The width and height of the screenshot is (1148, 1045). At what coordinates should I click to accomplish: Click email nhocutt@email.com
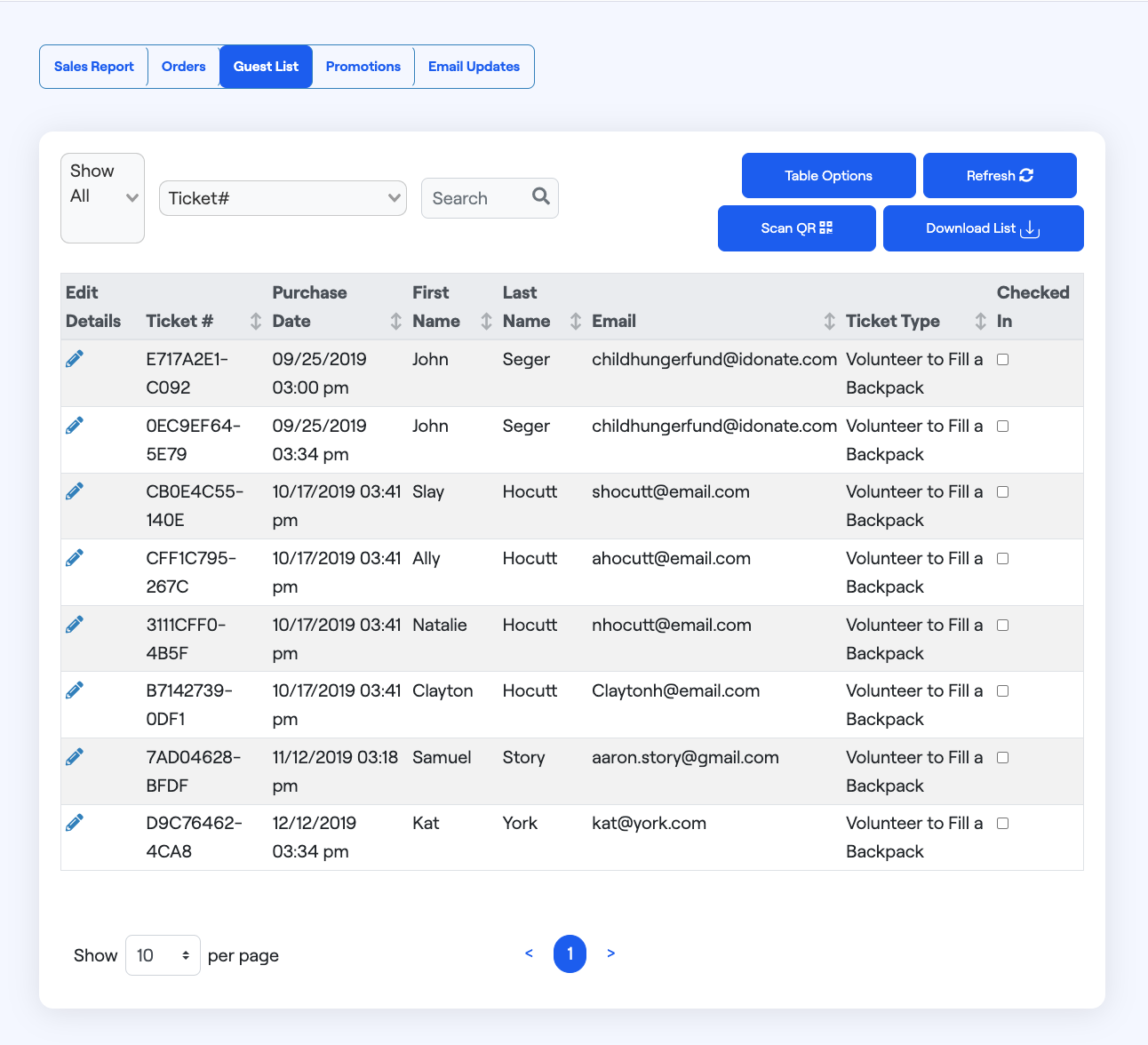point(672,625)
